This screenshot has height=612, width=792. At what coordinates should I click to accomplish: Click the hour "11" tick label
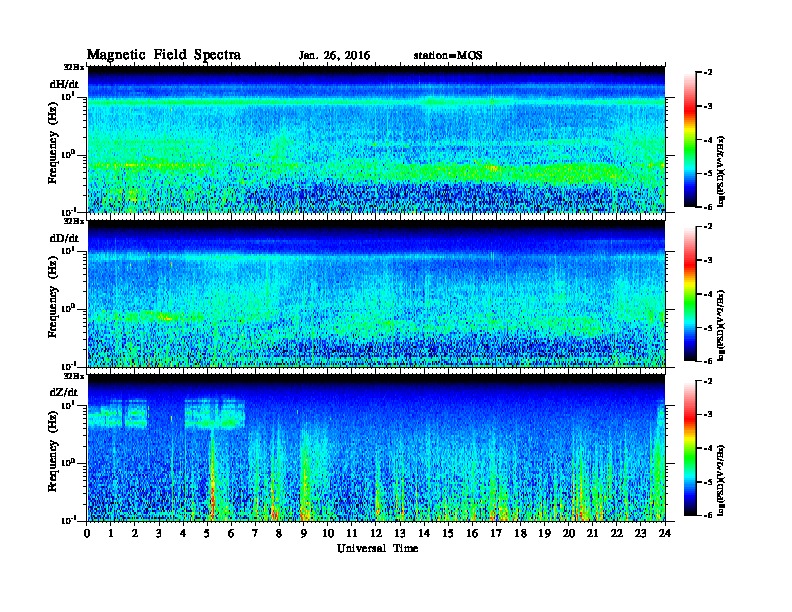point(352,533)
